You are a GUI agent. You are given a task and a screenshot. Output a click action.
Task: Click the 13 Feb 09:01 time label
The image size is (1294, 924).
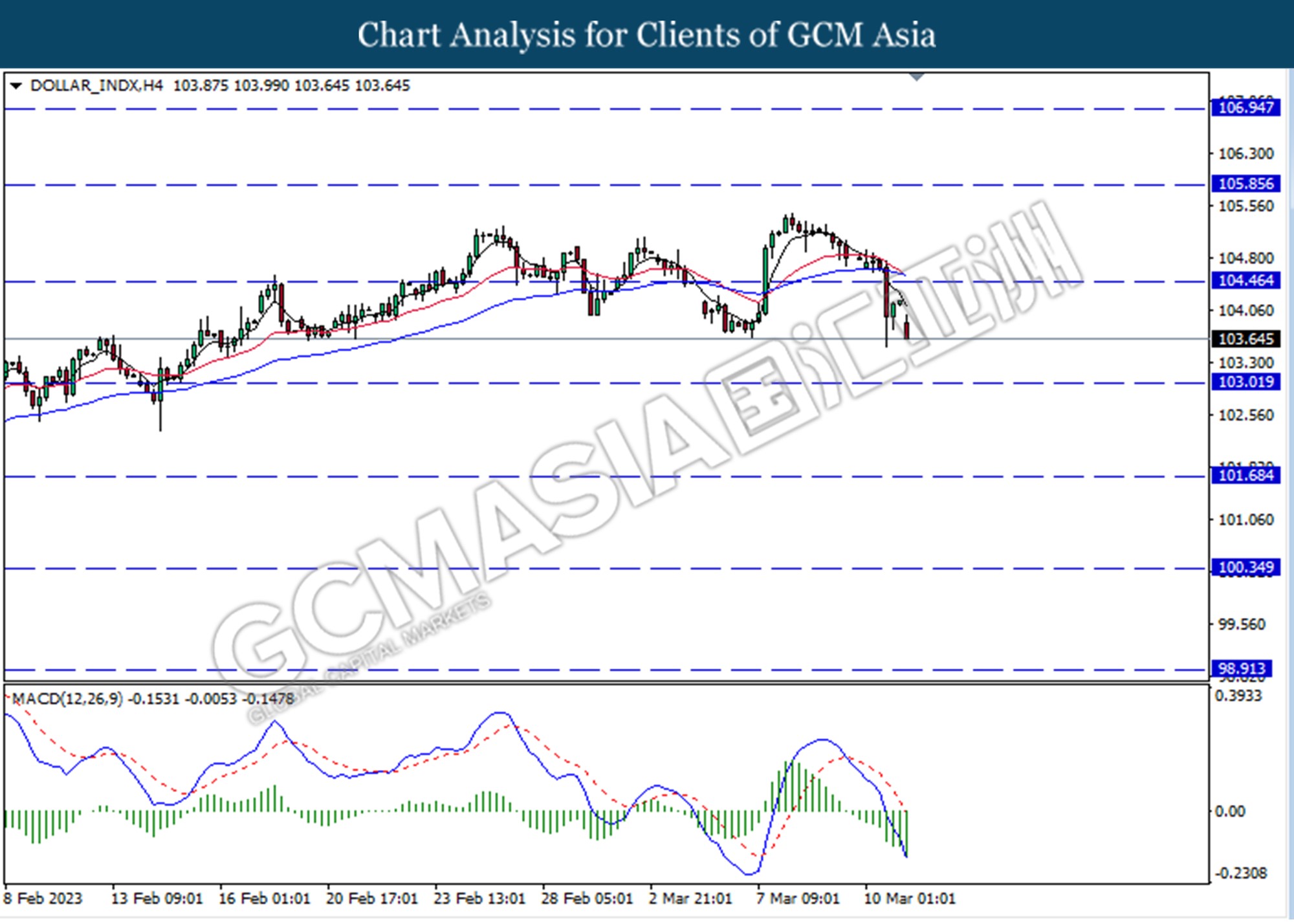click(x=157, y=899)
